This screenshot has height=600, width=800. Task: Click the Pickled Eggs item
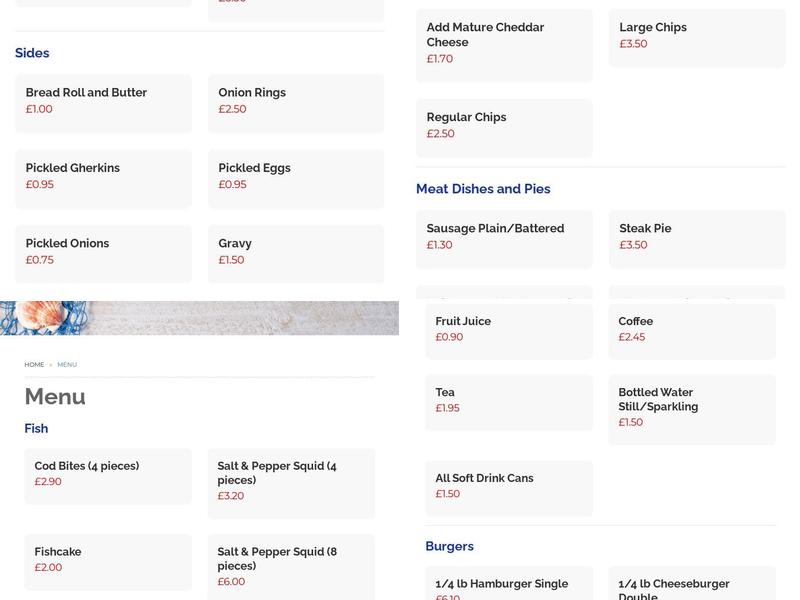[x=296, y=179]
